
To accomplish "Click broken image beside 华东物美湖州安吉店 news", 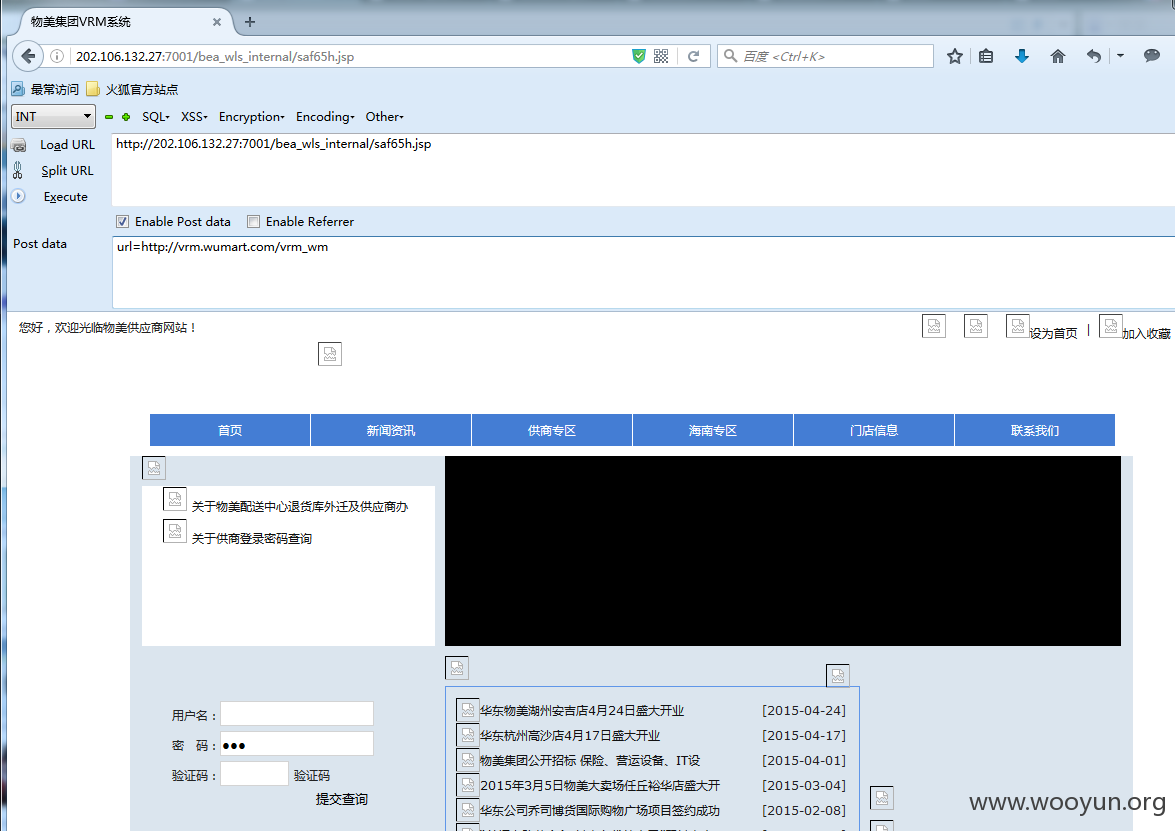I will 468,709.
